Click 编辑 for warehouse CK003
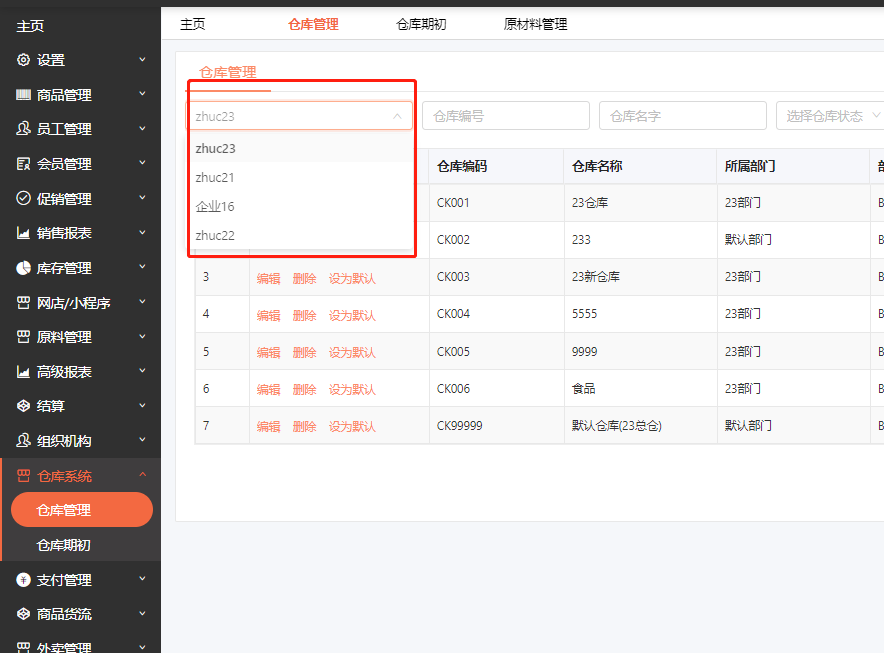The image size is (884, 653). 268,278
